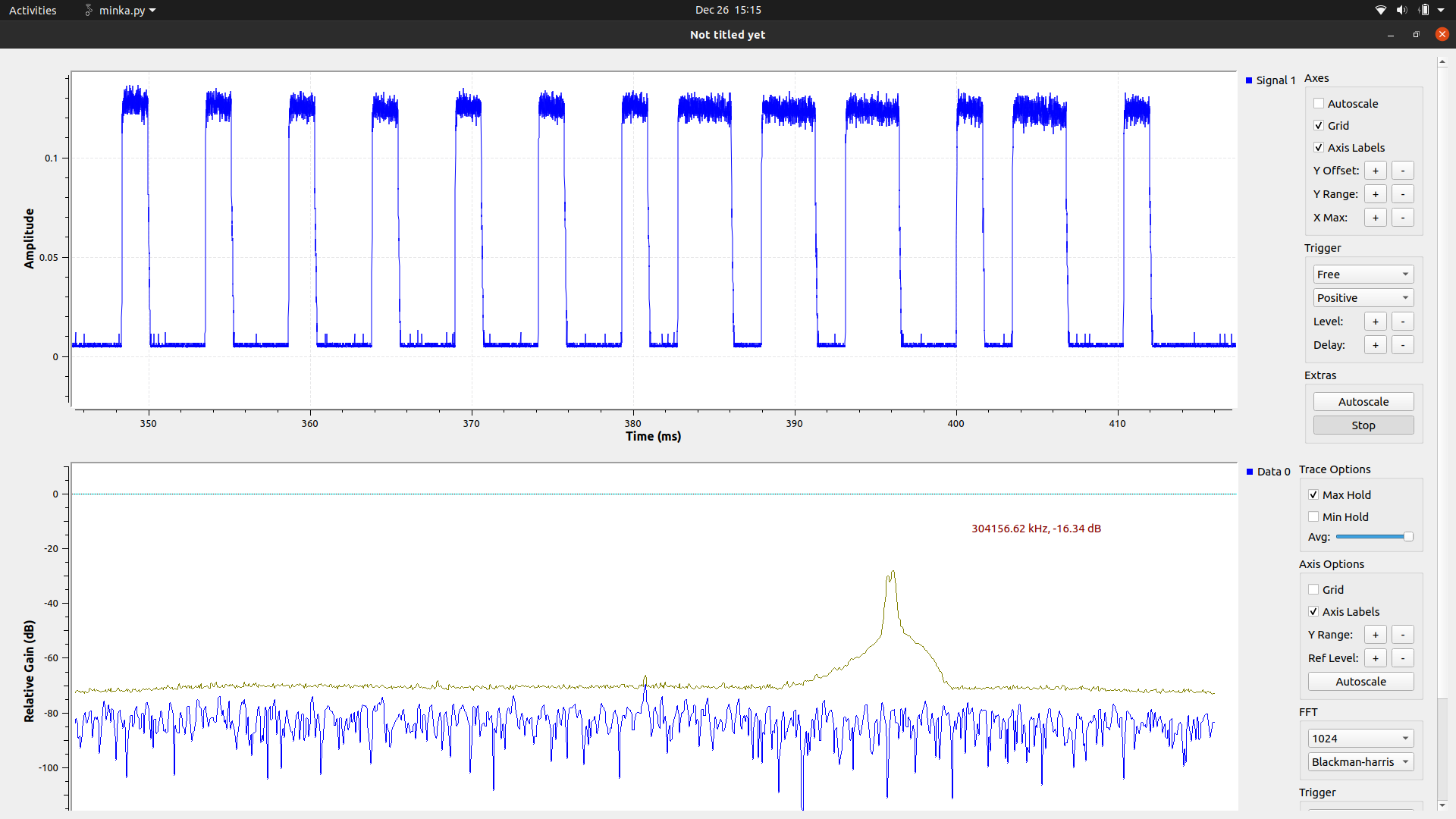Click the Autoscale button in Extras
The image size is (1456, 819).
tap(1362, 401)
